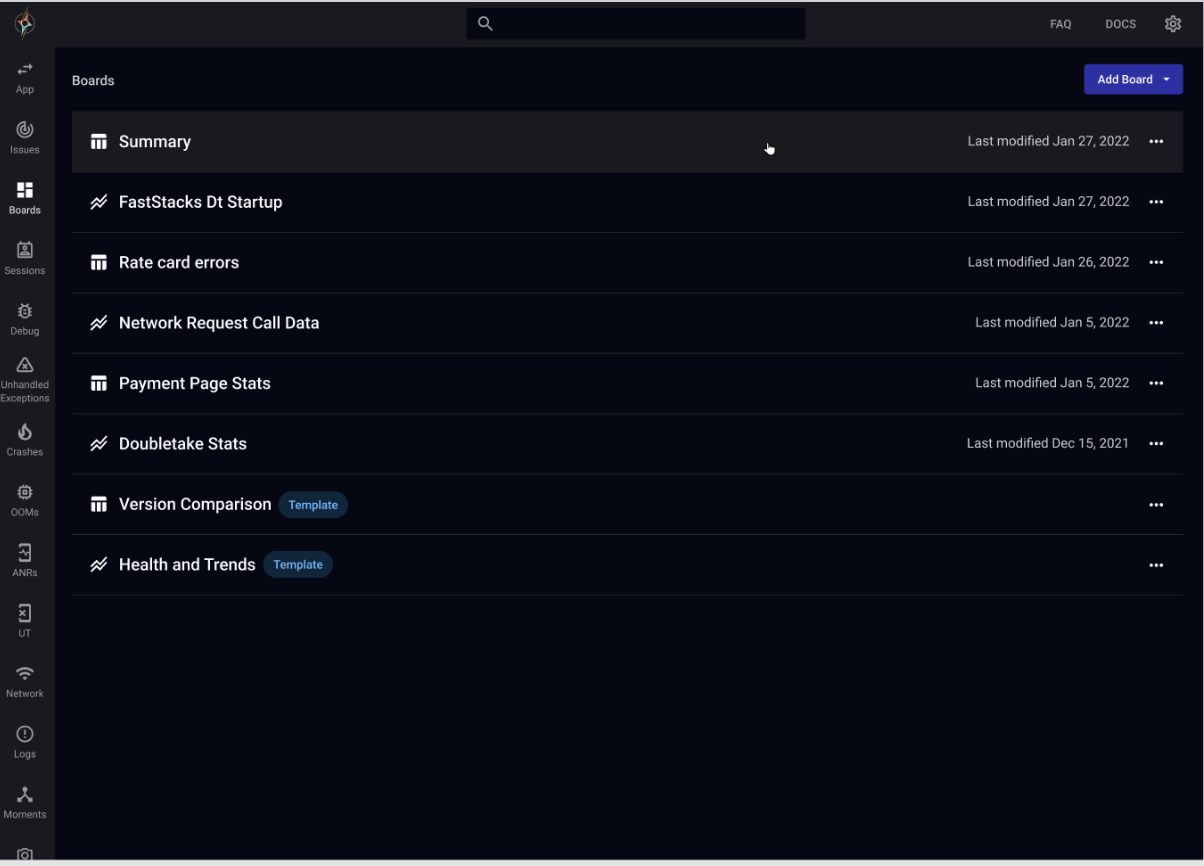The image size is (1204, 866).
Task: Click the table icon beside Summary
Action: 98,142
